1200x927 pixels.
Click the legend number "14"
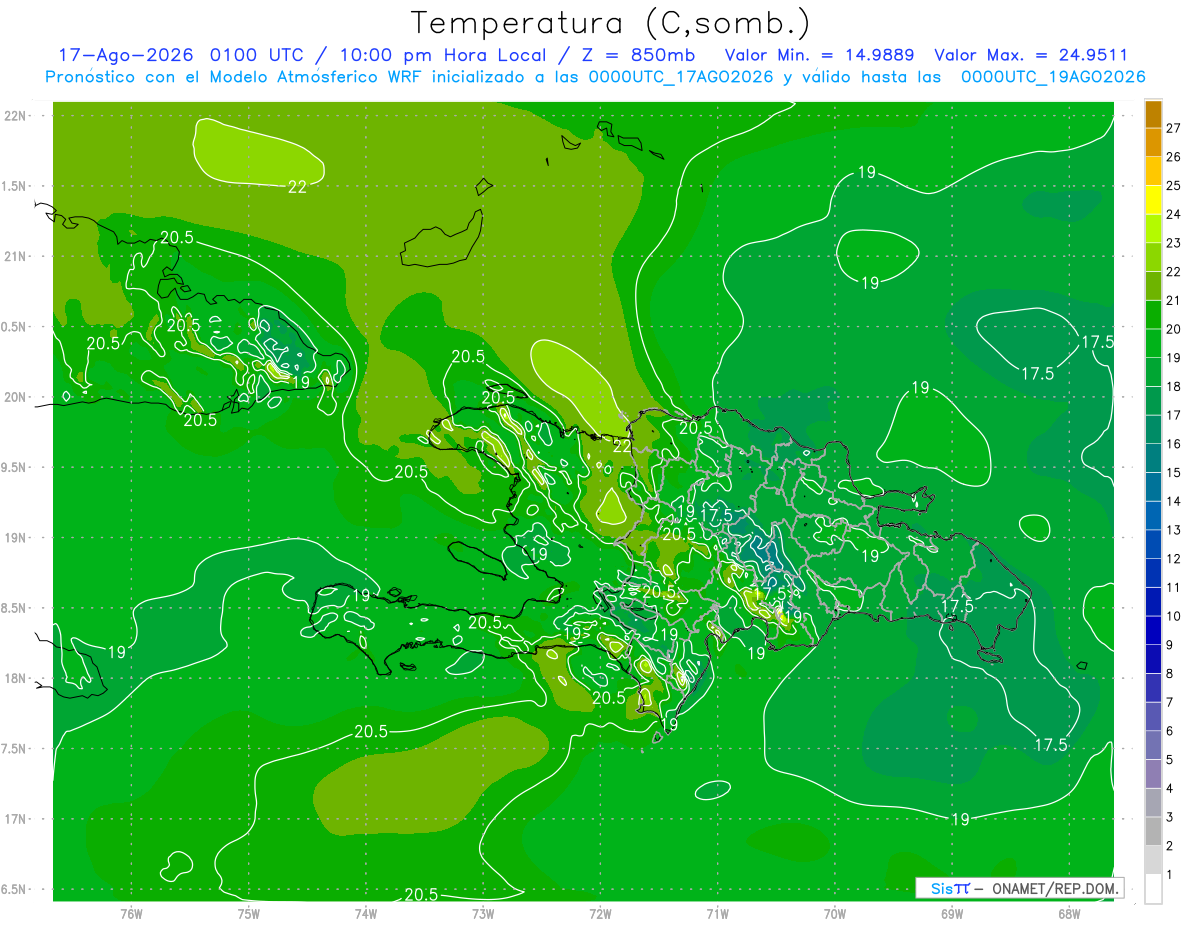point(1174,501)
